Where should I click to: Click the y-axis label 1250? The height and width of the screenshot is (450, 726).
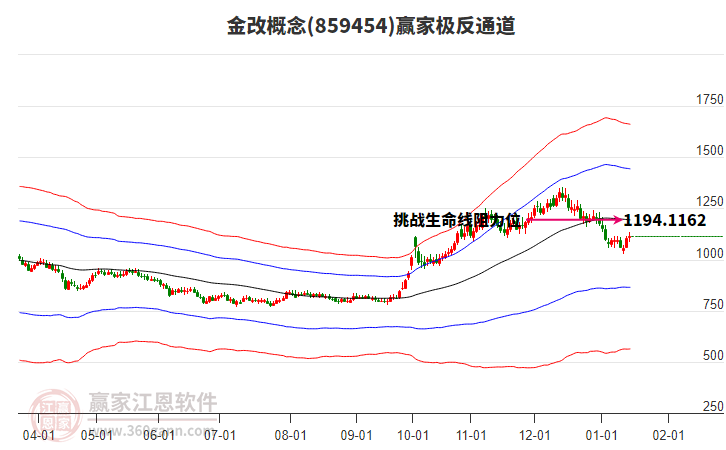709,201
